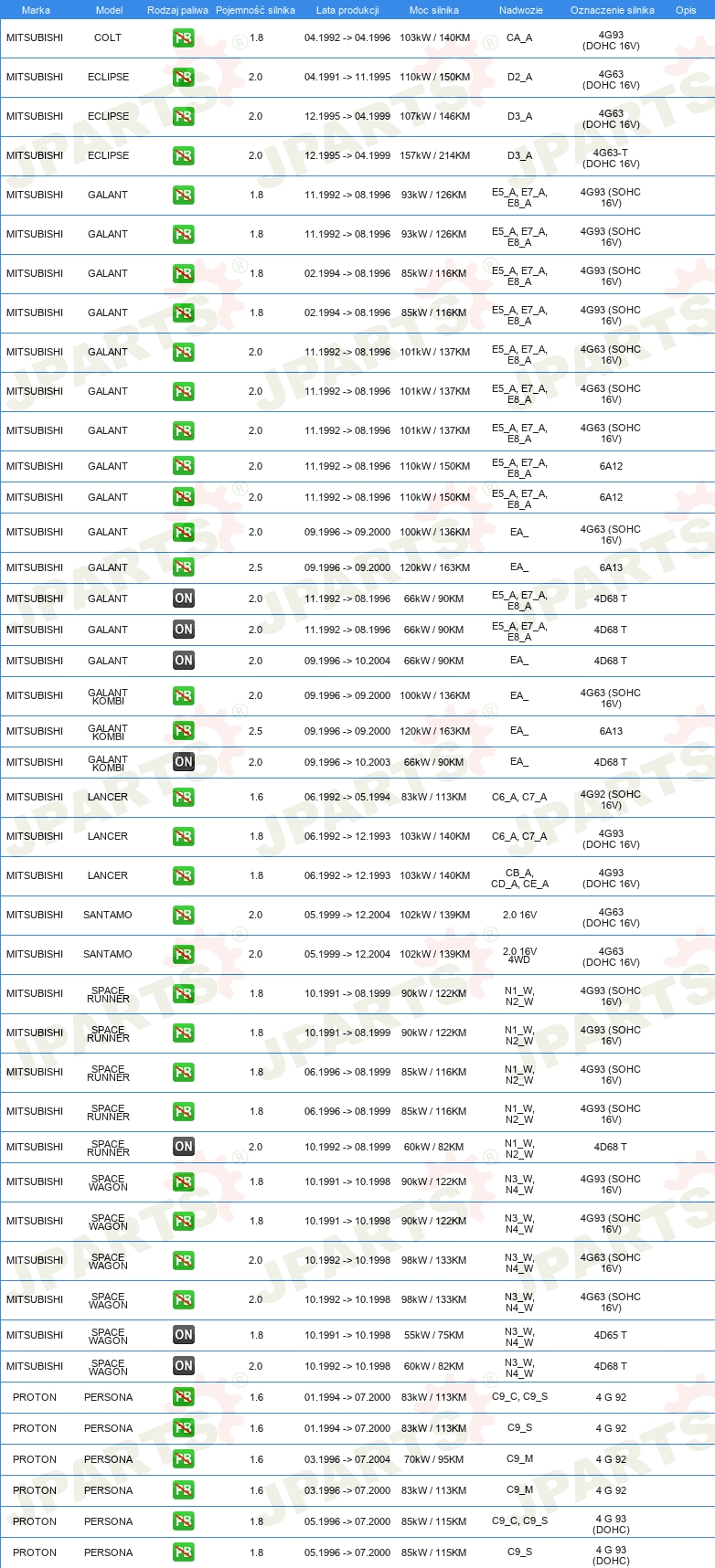Click PB icon in PERSONA 70kW/95KM row

pos(183,1459)
